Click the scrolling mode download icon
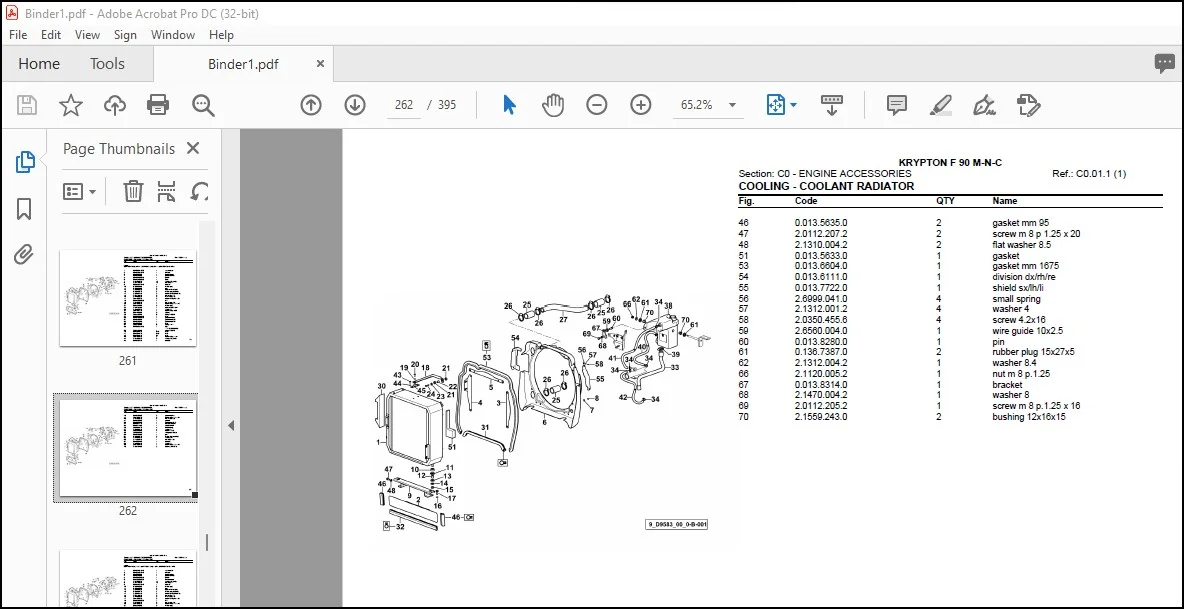The width and height of the screenshot is (1184, 609). click(x=831, y=105)
